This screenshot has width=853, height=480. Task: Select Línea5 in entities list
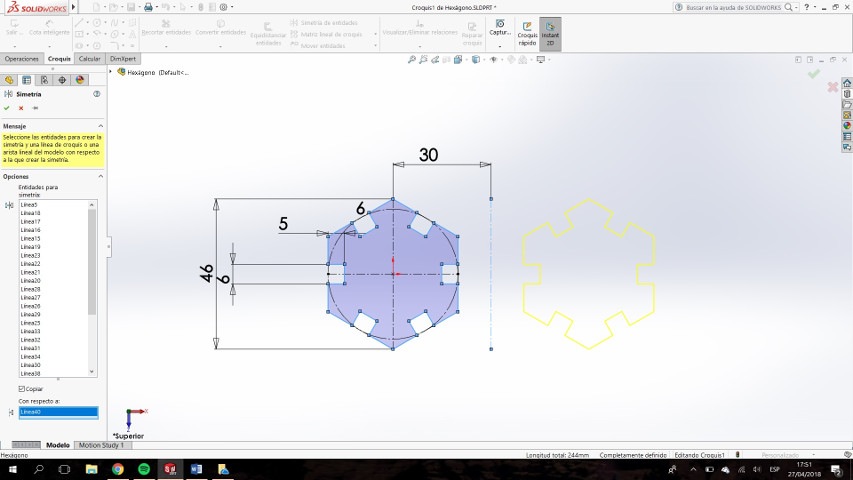(x=29, y=205)
